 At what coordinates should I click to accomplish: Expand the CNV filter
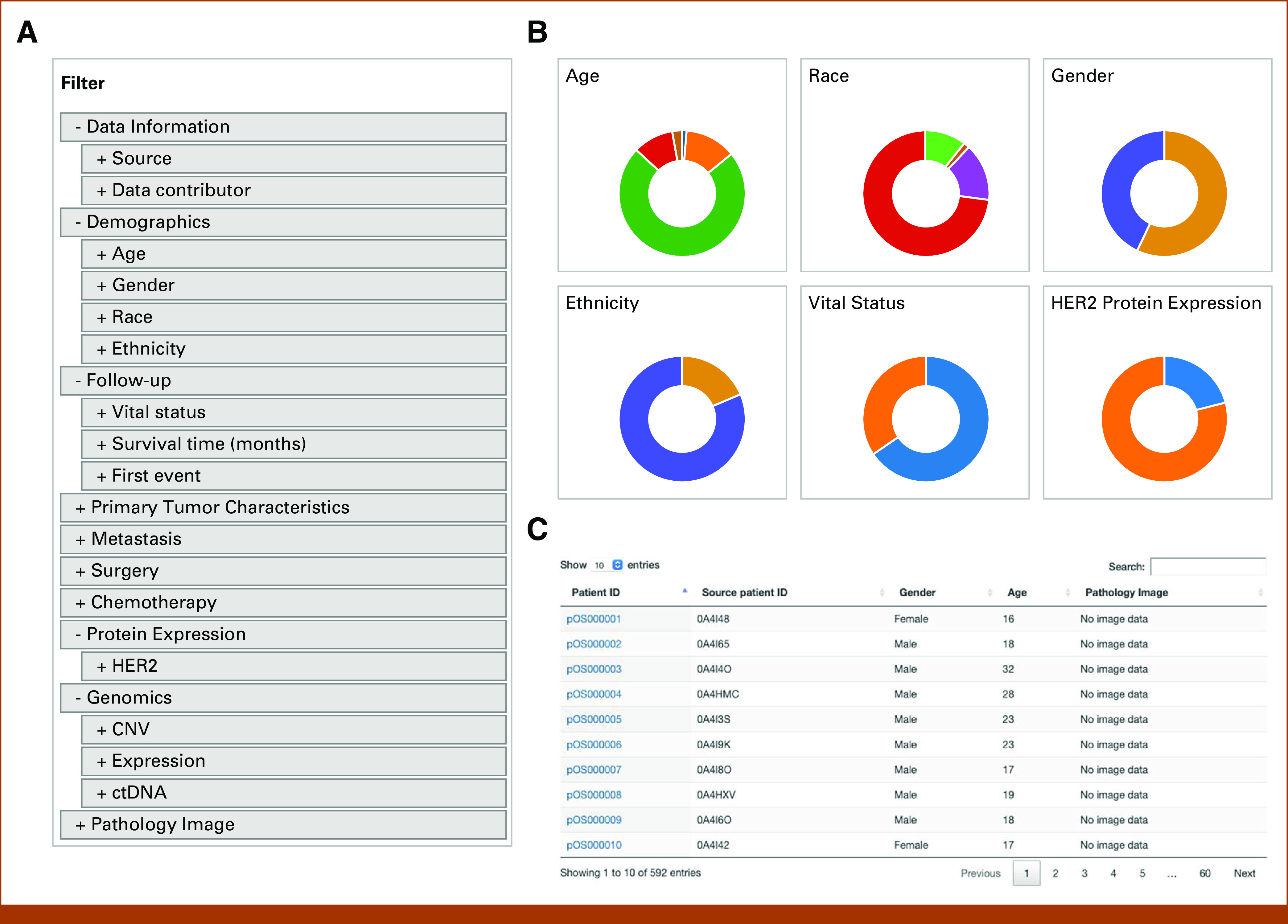point(294,730)
